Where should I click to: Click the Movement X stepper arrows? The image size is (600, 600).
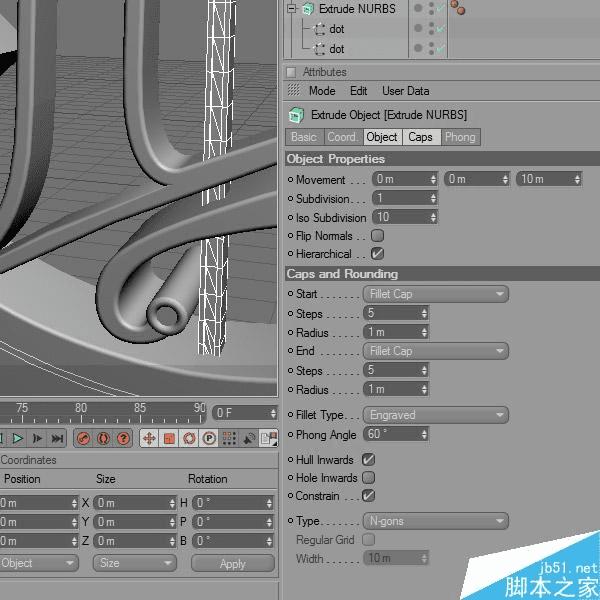point(433,179)
